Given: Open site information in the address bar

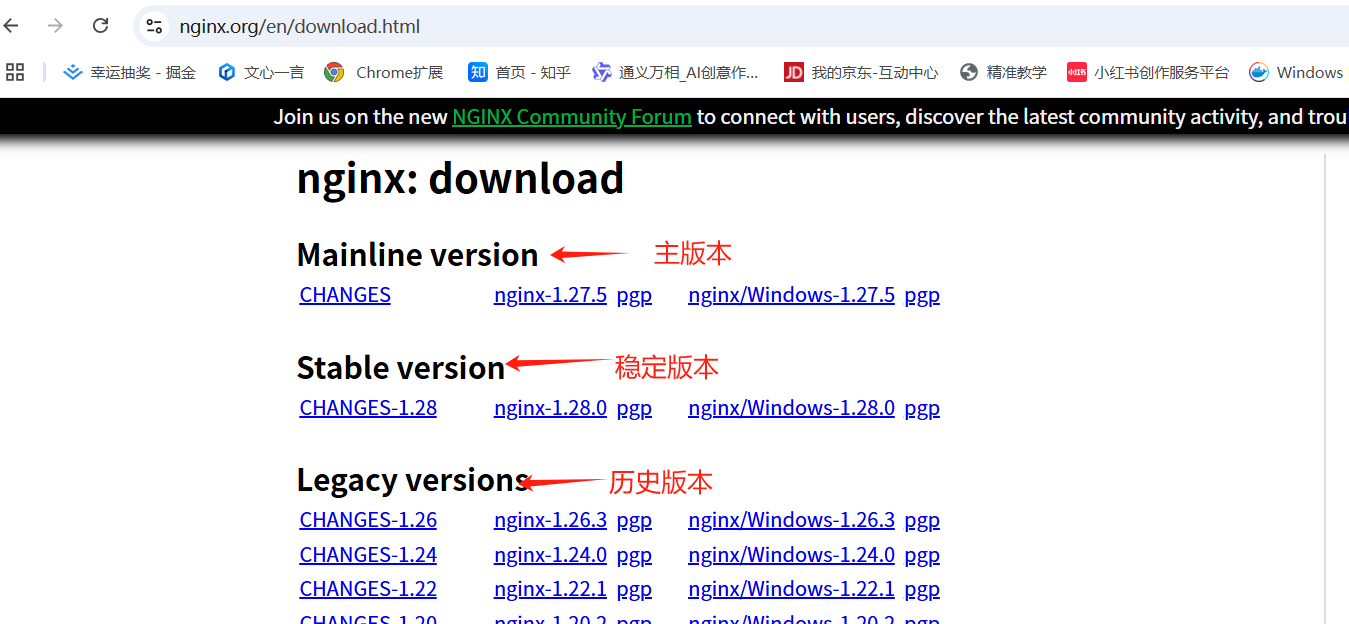Looking at the screenshot, I should point(155,26).
